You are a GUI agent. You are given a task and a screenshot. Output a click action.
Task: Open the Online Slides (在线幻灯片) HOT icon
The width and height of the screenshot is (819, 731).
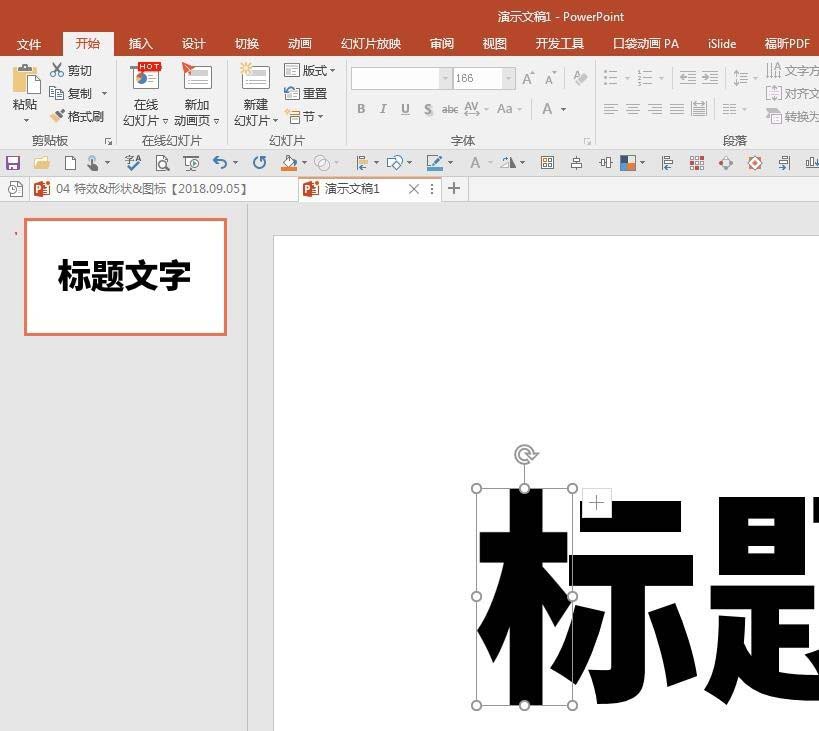[x=146, y=77]
